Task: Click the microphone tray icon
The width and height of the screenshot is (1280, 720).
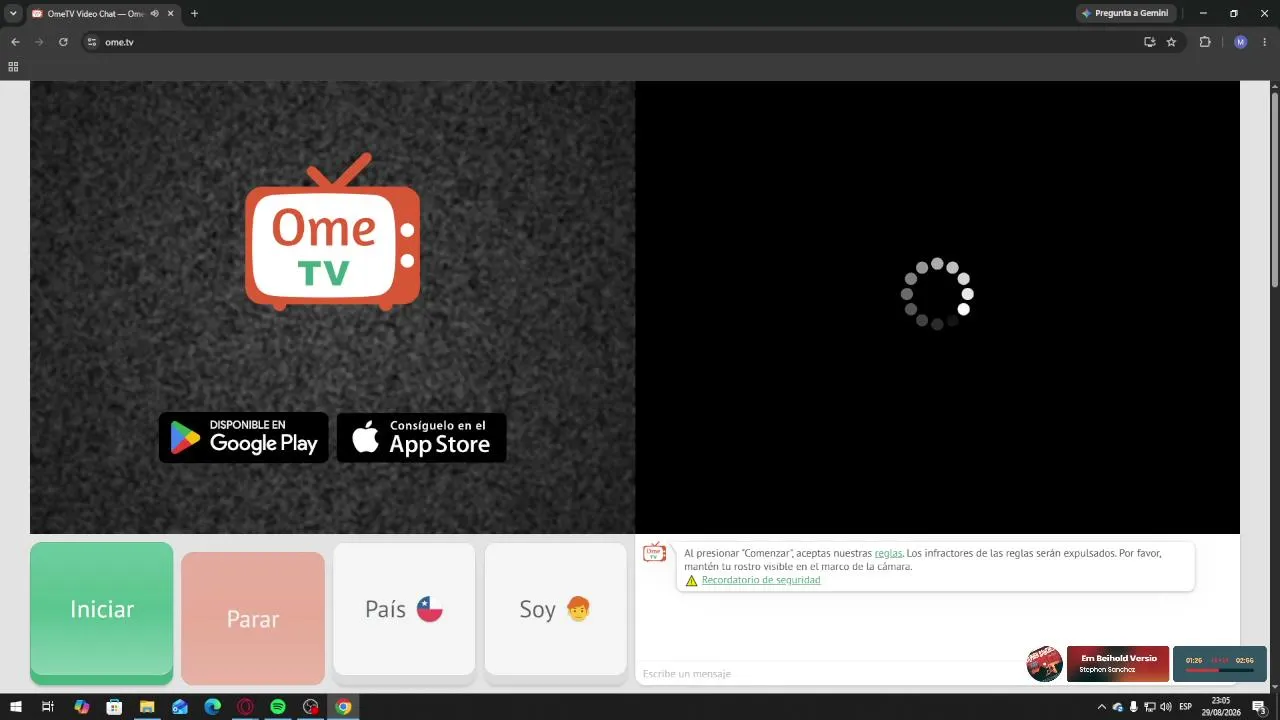Action: [1134, 707]
